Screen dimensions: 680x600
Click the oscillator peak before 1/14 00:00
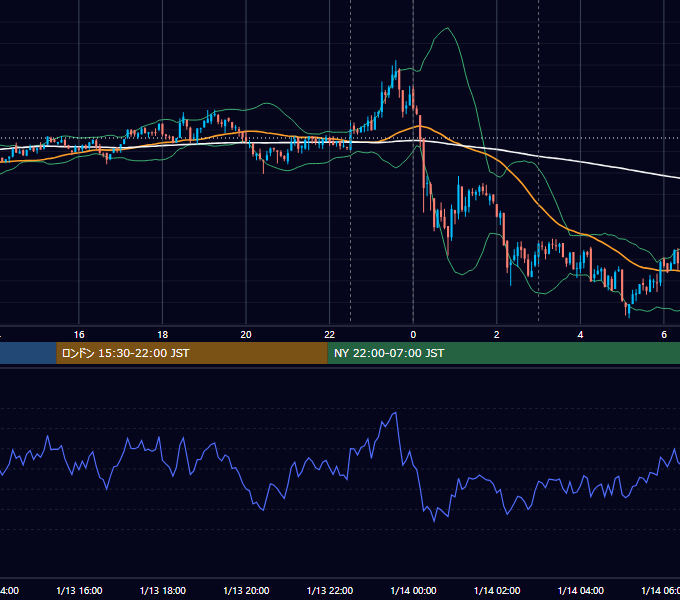396,413
